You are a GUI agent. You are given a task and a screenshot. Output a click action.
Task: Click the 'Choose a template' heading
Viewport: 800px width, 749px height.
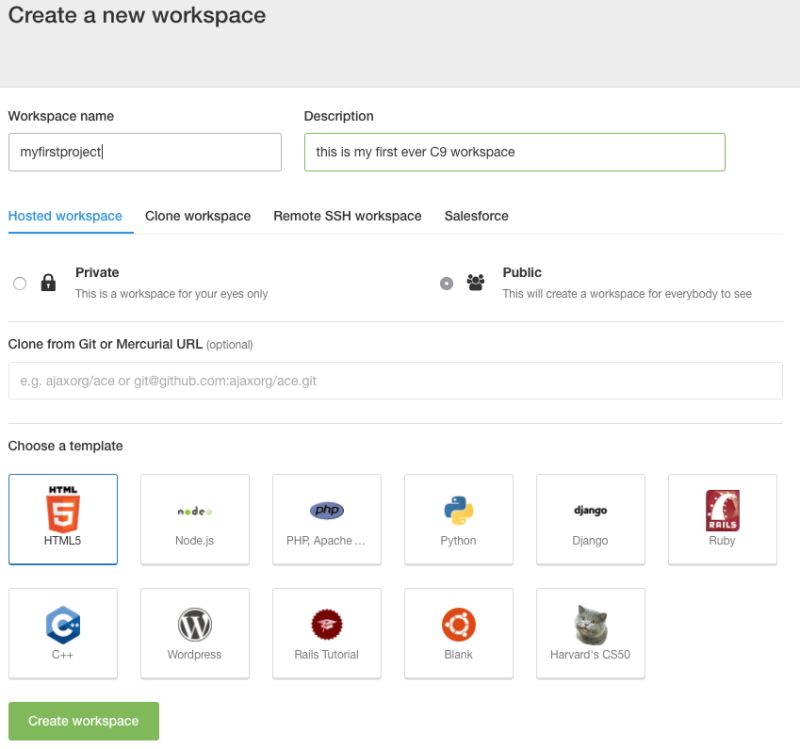[65, 446]
